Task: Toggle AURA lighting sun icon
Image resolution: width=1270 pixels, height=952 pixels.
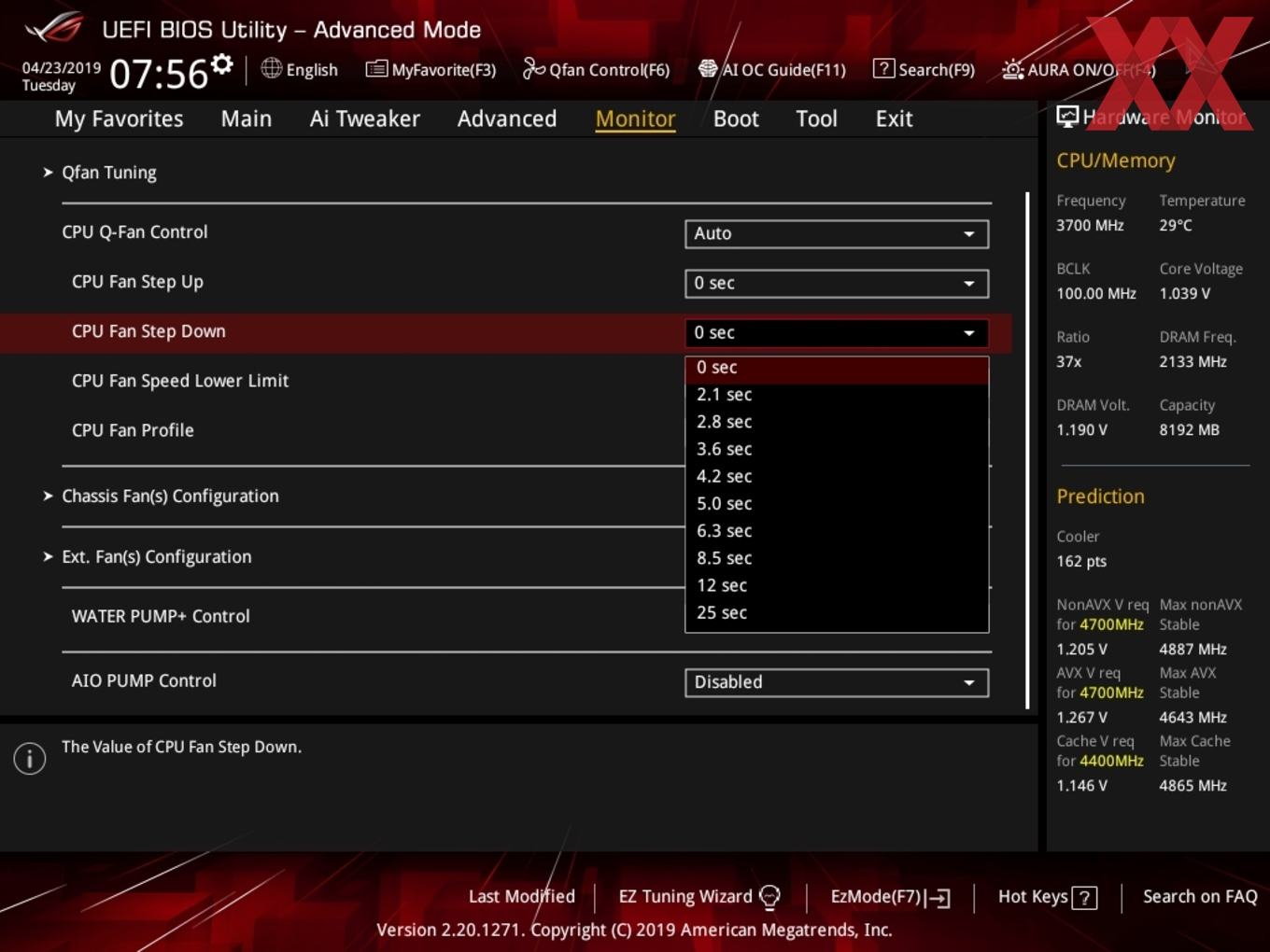Action: tap(1012, 69)
